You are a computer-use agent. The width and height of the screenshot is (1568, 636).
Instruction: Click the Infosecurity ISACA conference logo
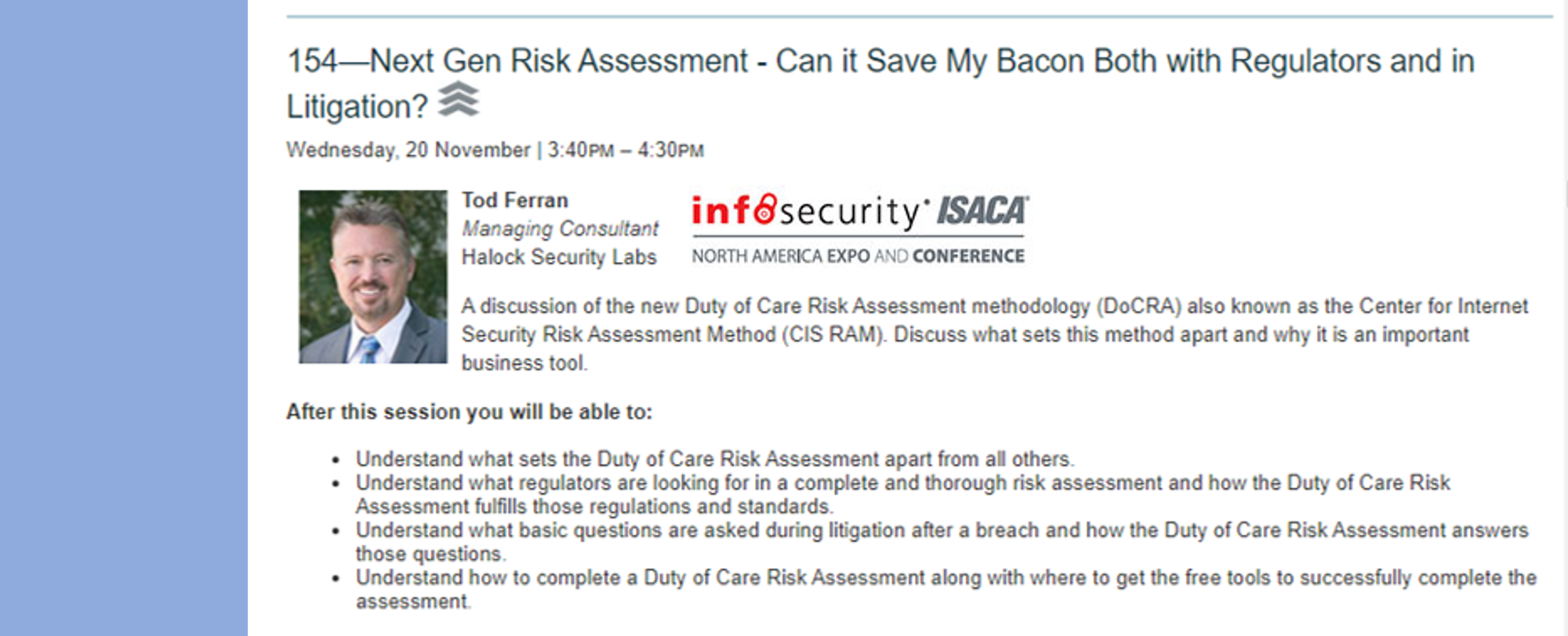pos(860,229)
